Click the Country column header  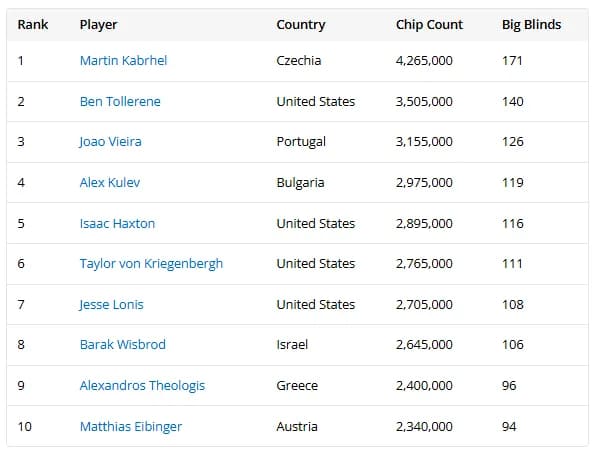pyautogui.click(x=301, y=25)
